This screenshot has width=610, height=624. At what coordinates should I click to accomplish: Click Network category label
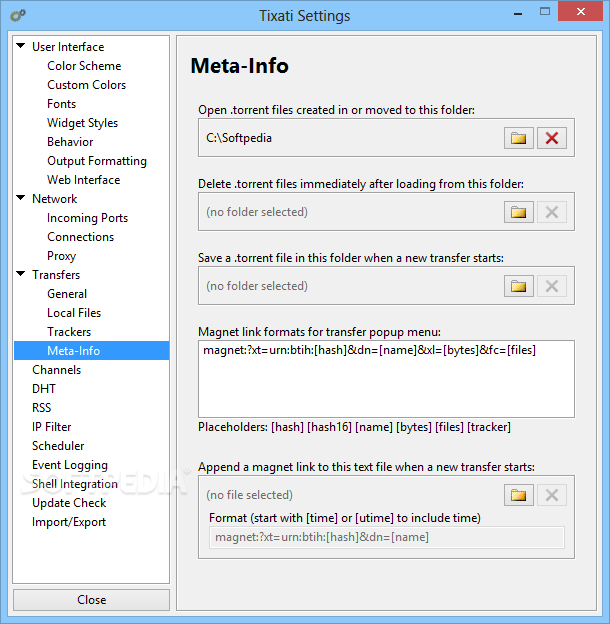(55, 199)
